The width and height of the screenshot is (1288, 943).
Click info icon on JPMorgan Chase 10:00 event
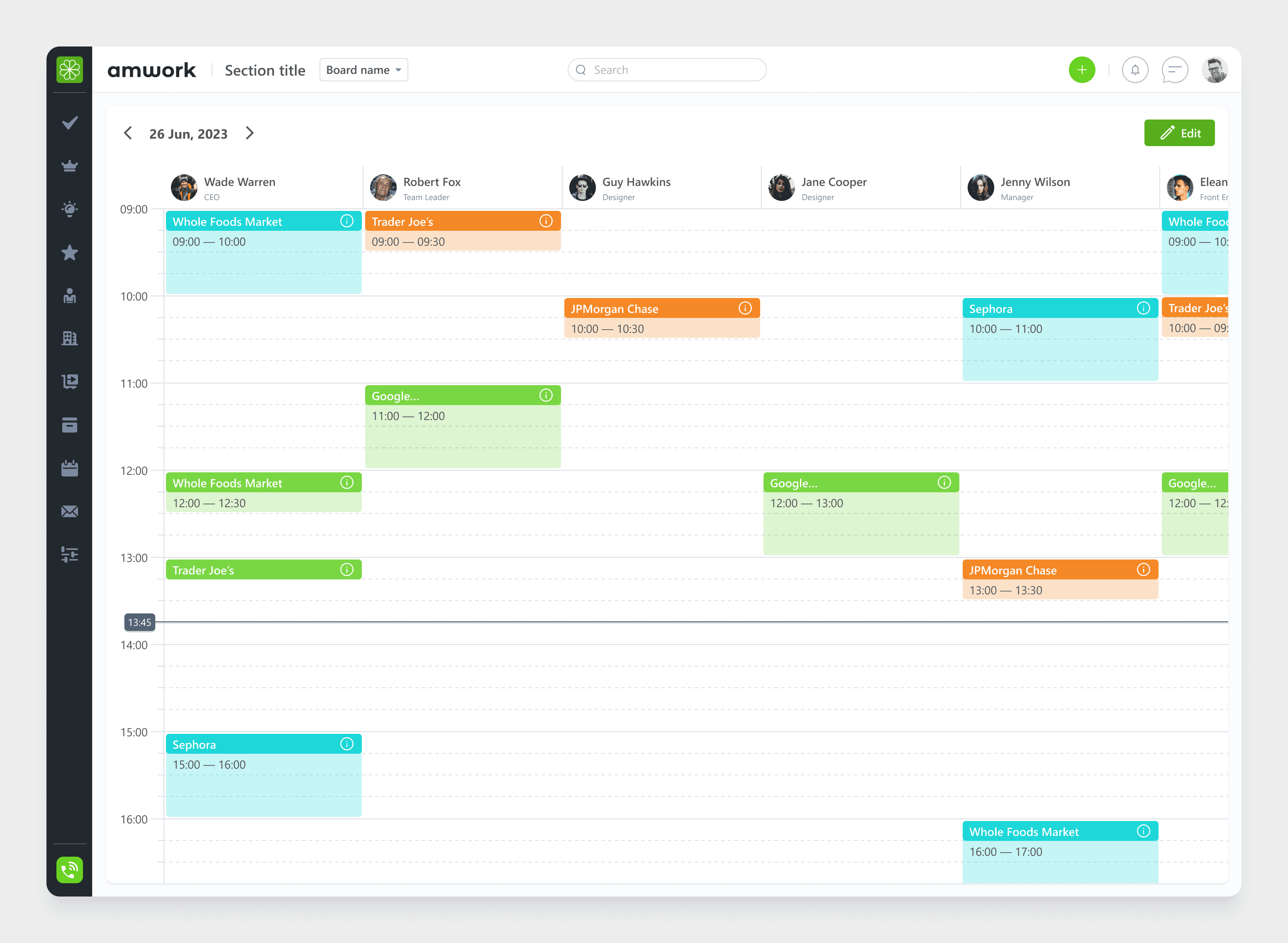pos(745,308)
